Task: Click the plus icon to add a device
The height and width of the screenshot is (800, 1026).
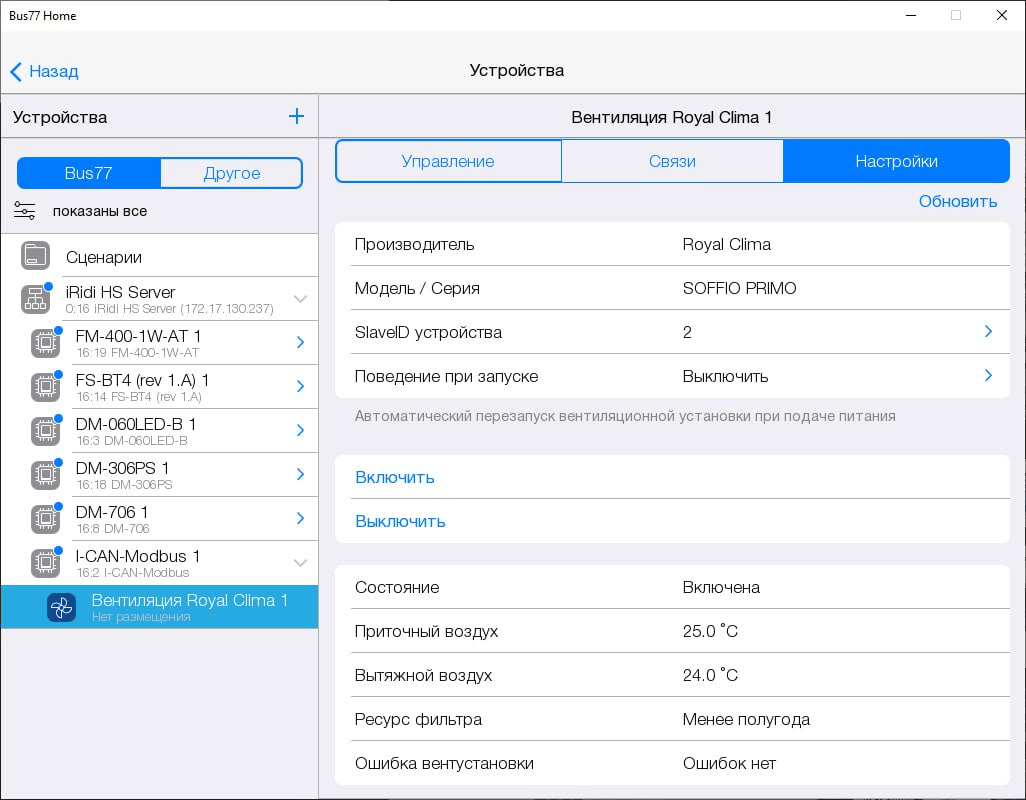Action: 296,116
